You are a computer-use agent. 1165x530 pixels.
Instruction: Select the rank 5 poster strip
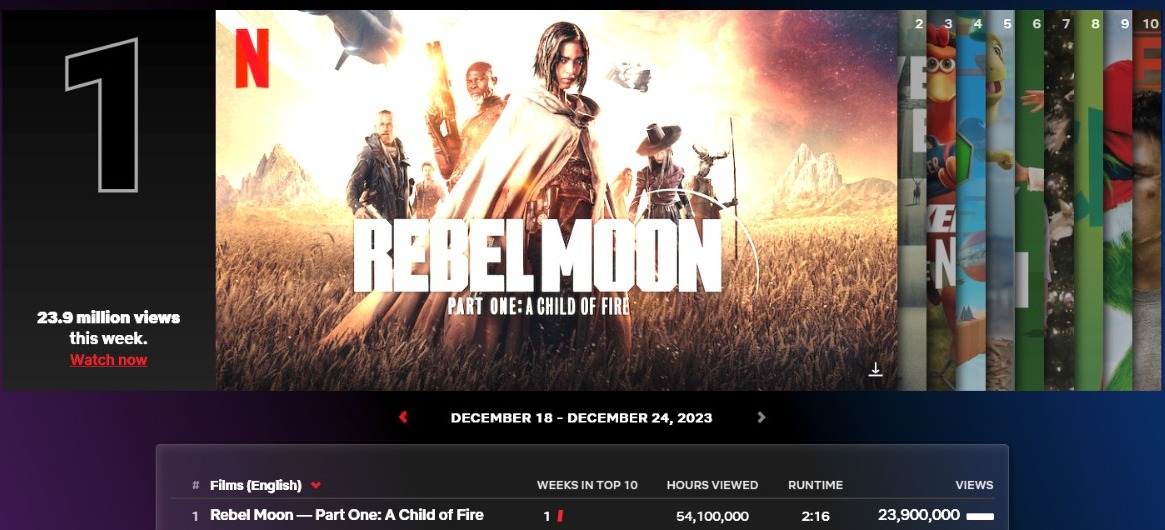[1000, 200]
